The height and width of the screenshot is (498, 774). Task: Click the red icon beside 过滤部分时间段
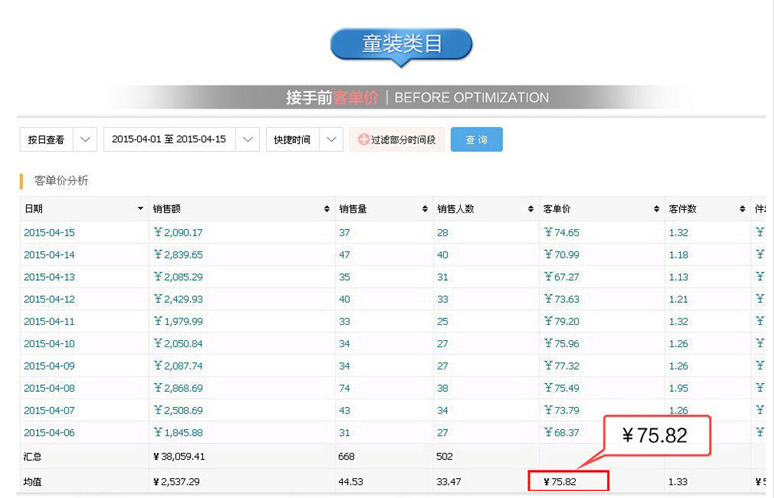363,140
